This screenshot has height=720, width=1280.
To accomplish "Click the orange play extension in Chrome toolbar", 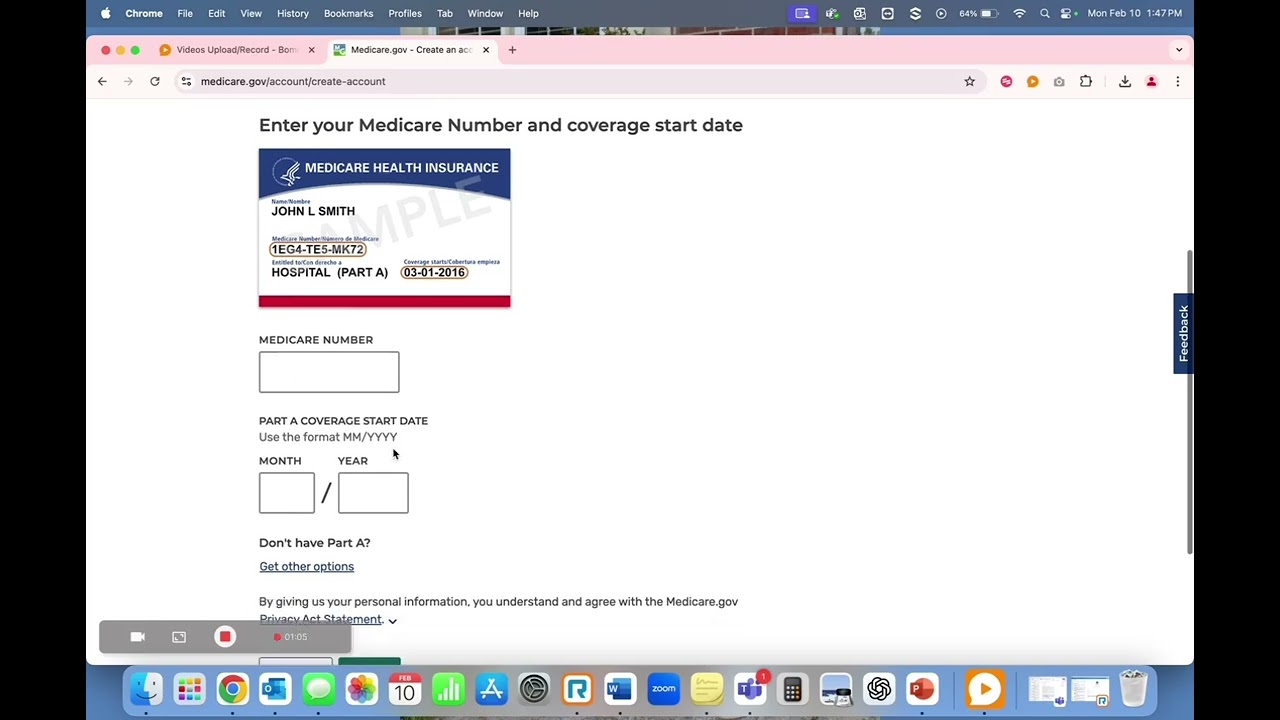I will [x=1032, y=81].
